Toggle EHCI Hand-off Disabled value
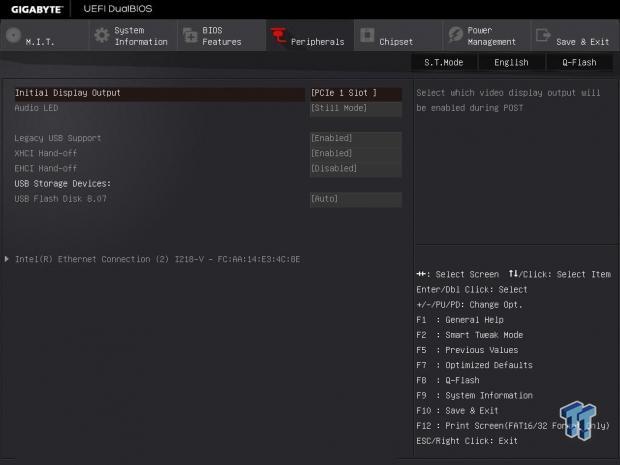The width and height of the screenshot is (620, 465). tap(355, 168)
